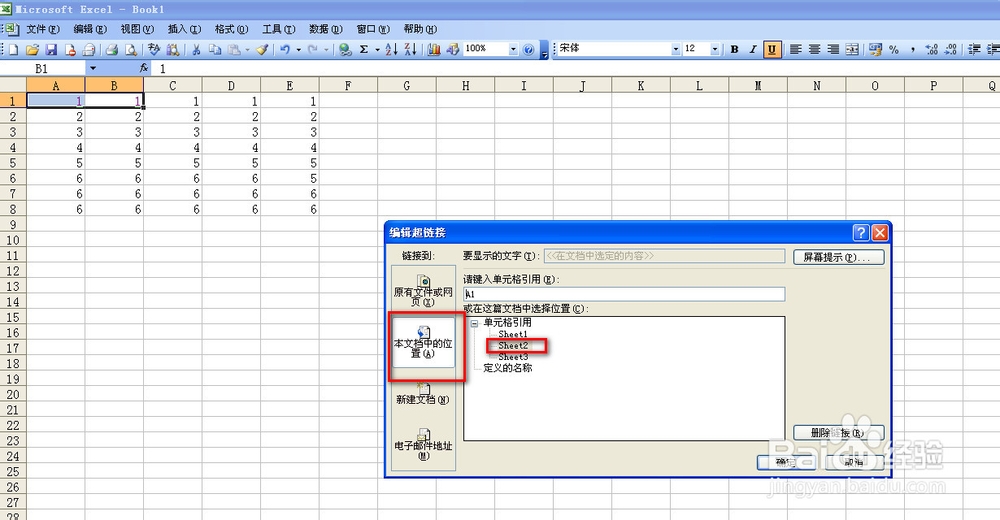Click the New workbook icon

click(x=13, y=49)
